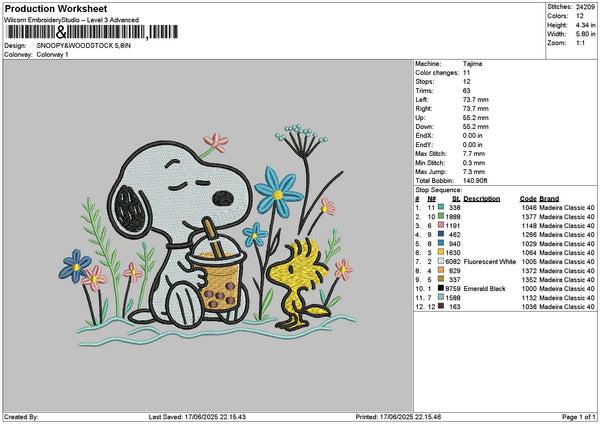Screen dimensions: 600x424
Task: Click "Fluorescent White" description text
Action: tap(490, 262)
